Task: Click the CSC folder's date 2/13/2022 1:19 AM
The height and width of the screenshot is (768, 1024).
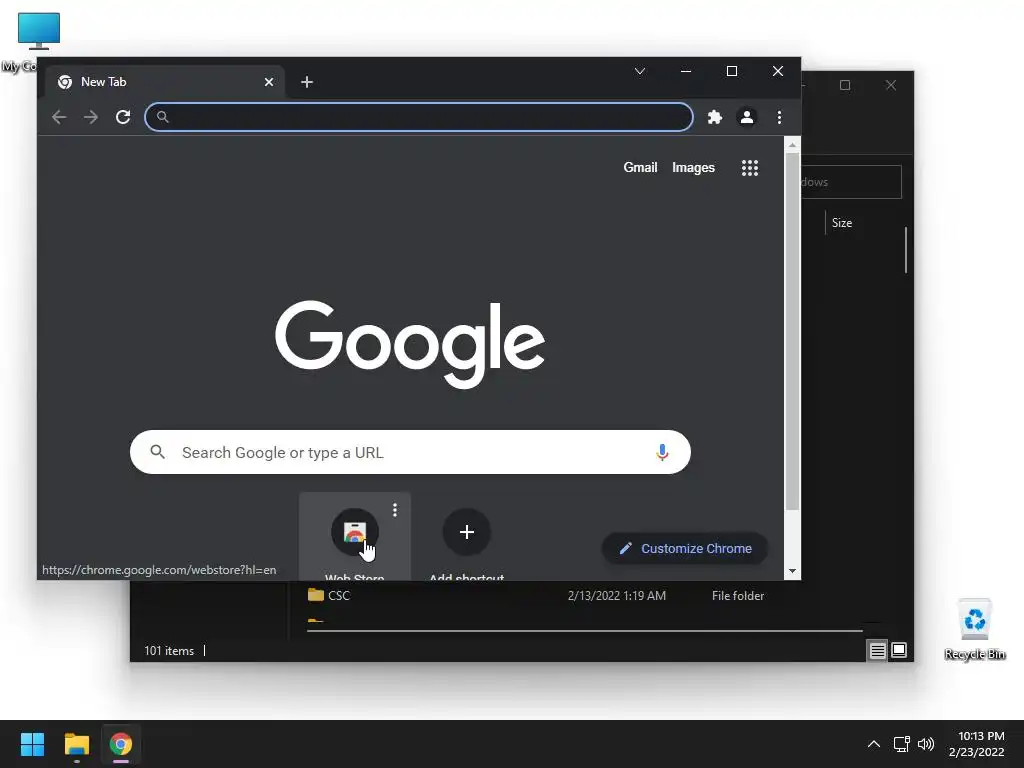Action: [x=616, y=596]
